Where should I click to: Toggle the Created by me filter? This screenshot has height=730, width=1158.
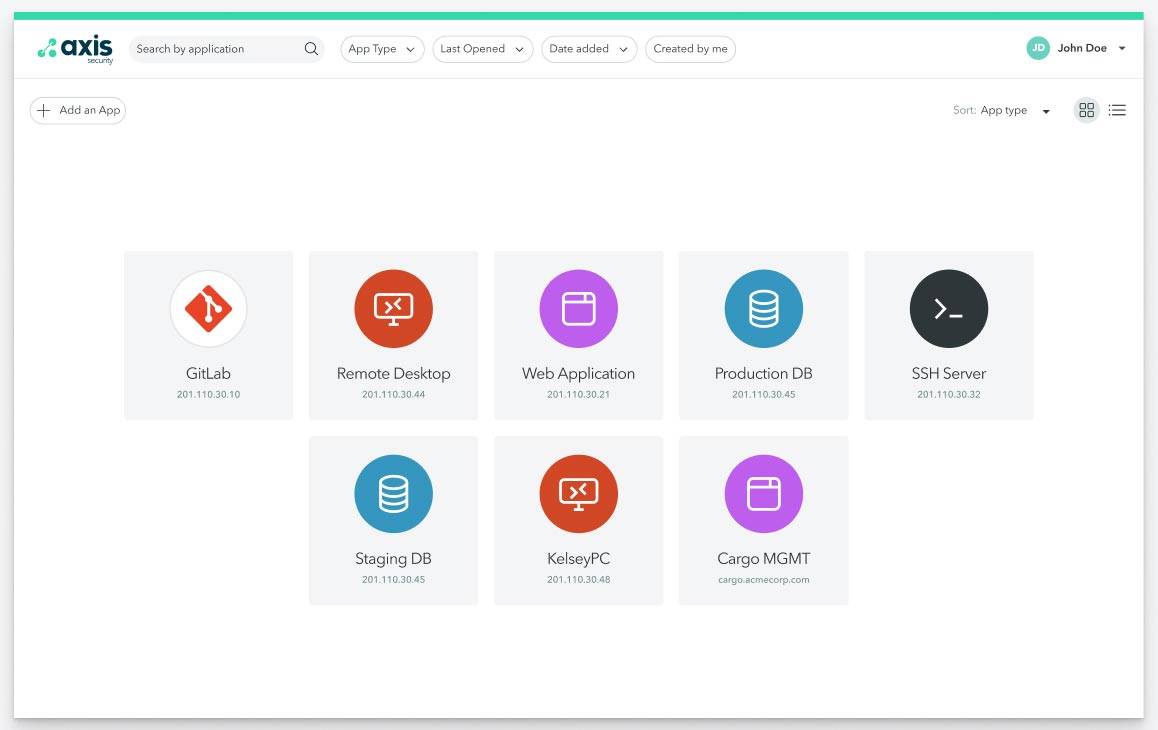691,49
